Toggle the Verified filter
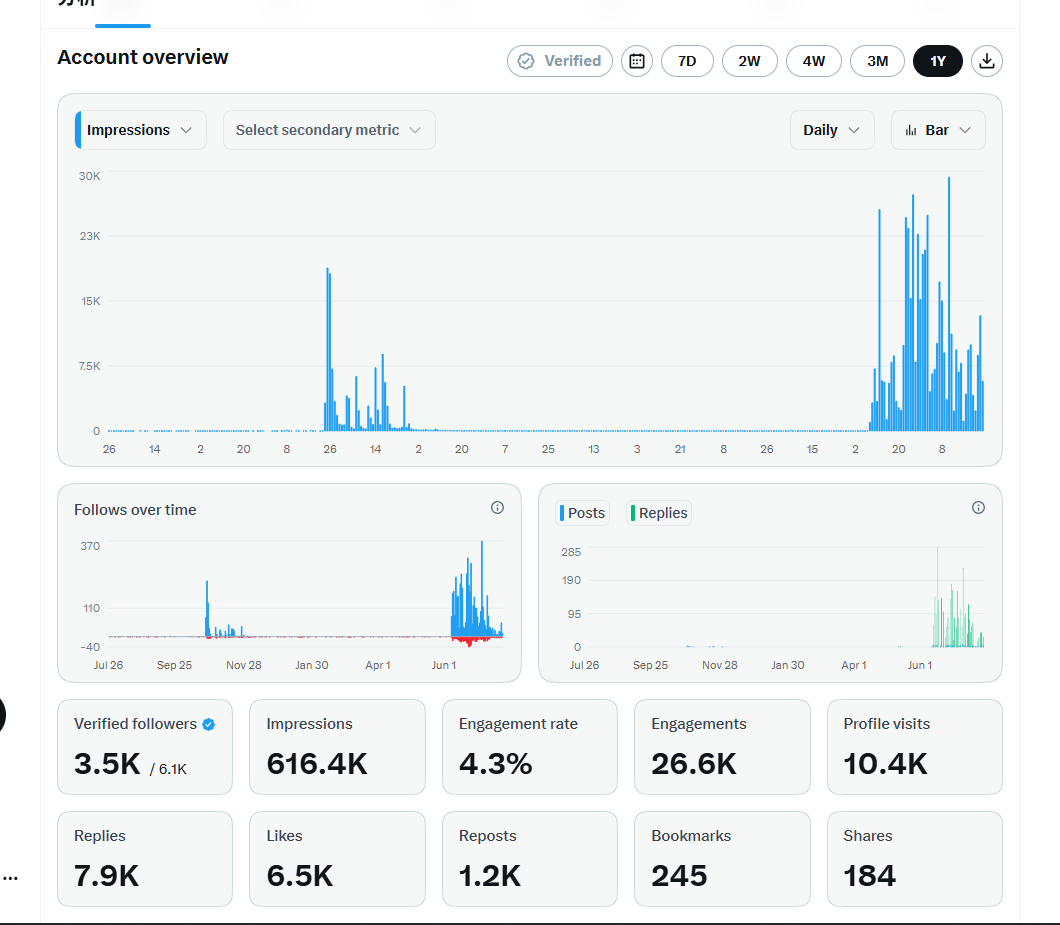Screen dimensions: 1060x925 [560, 61]
